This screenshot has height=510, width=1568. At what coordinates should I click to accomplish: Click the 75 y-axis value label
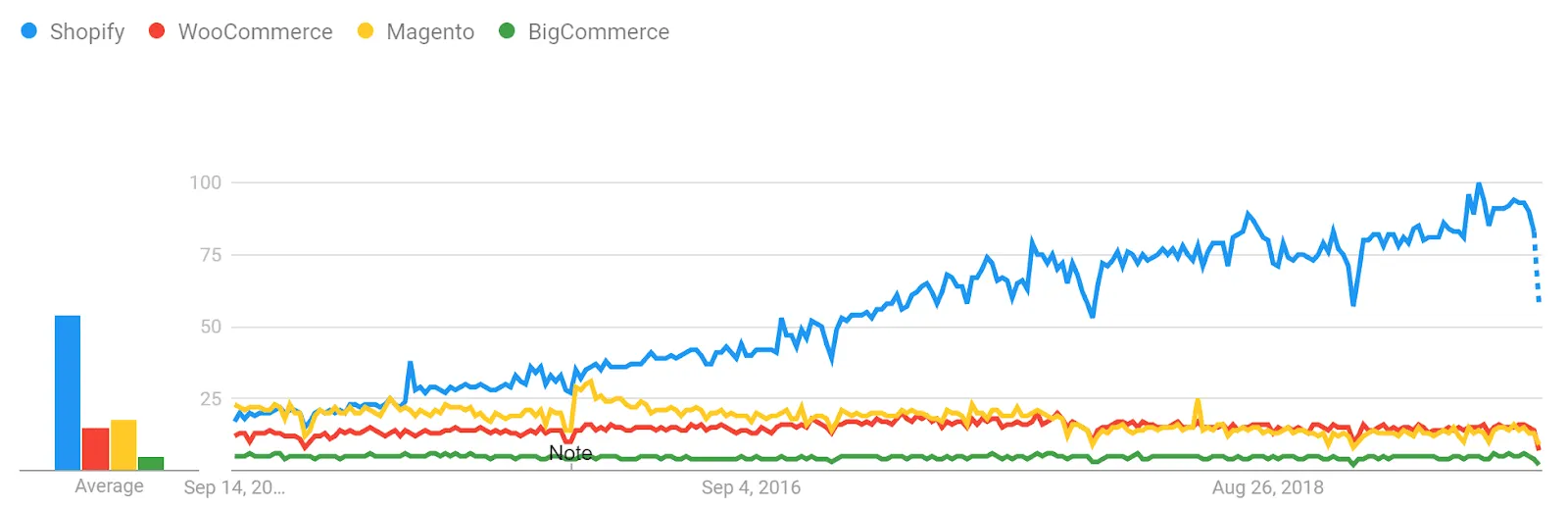click(x=211, y=255)
